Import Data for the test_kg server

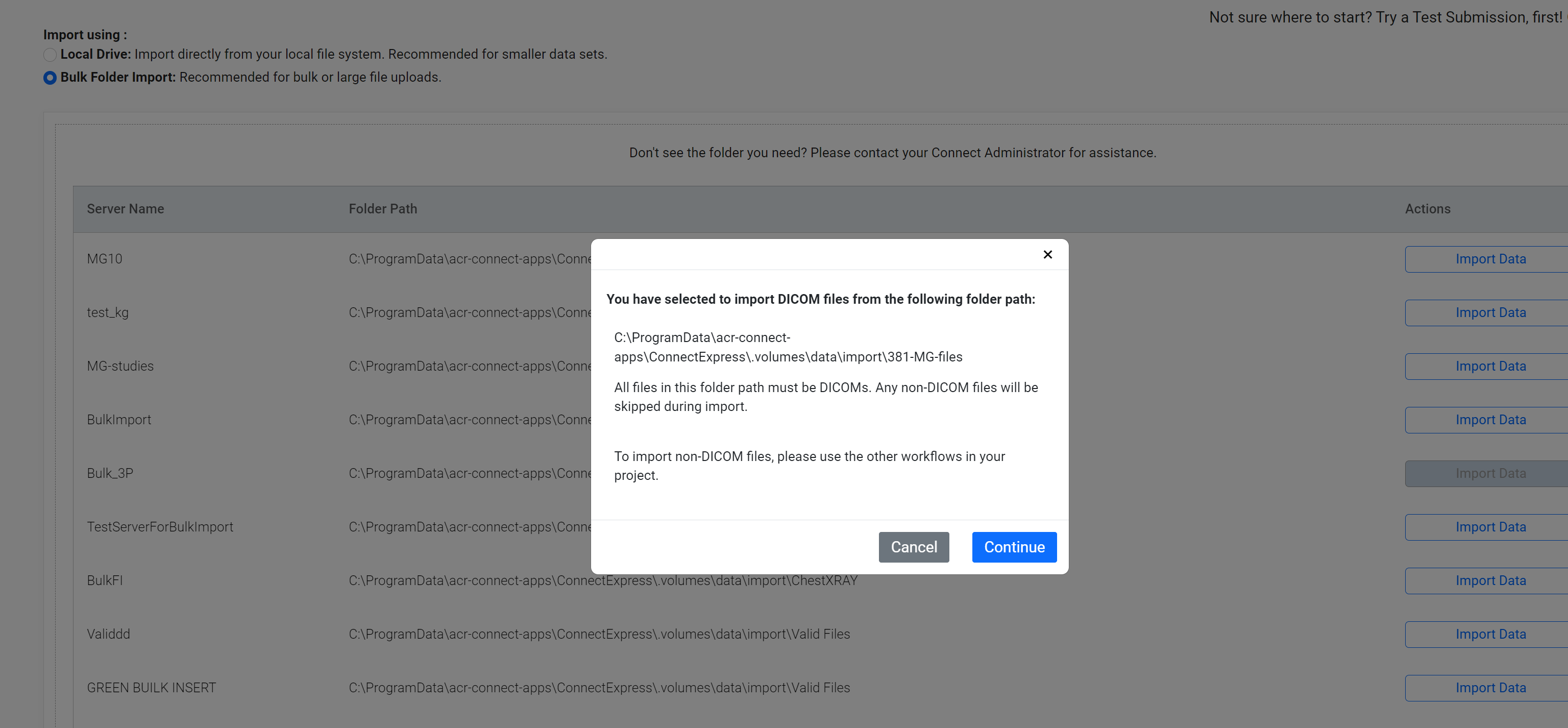[1489, 312]
